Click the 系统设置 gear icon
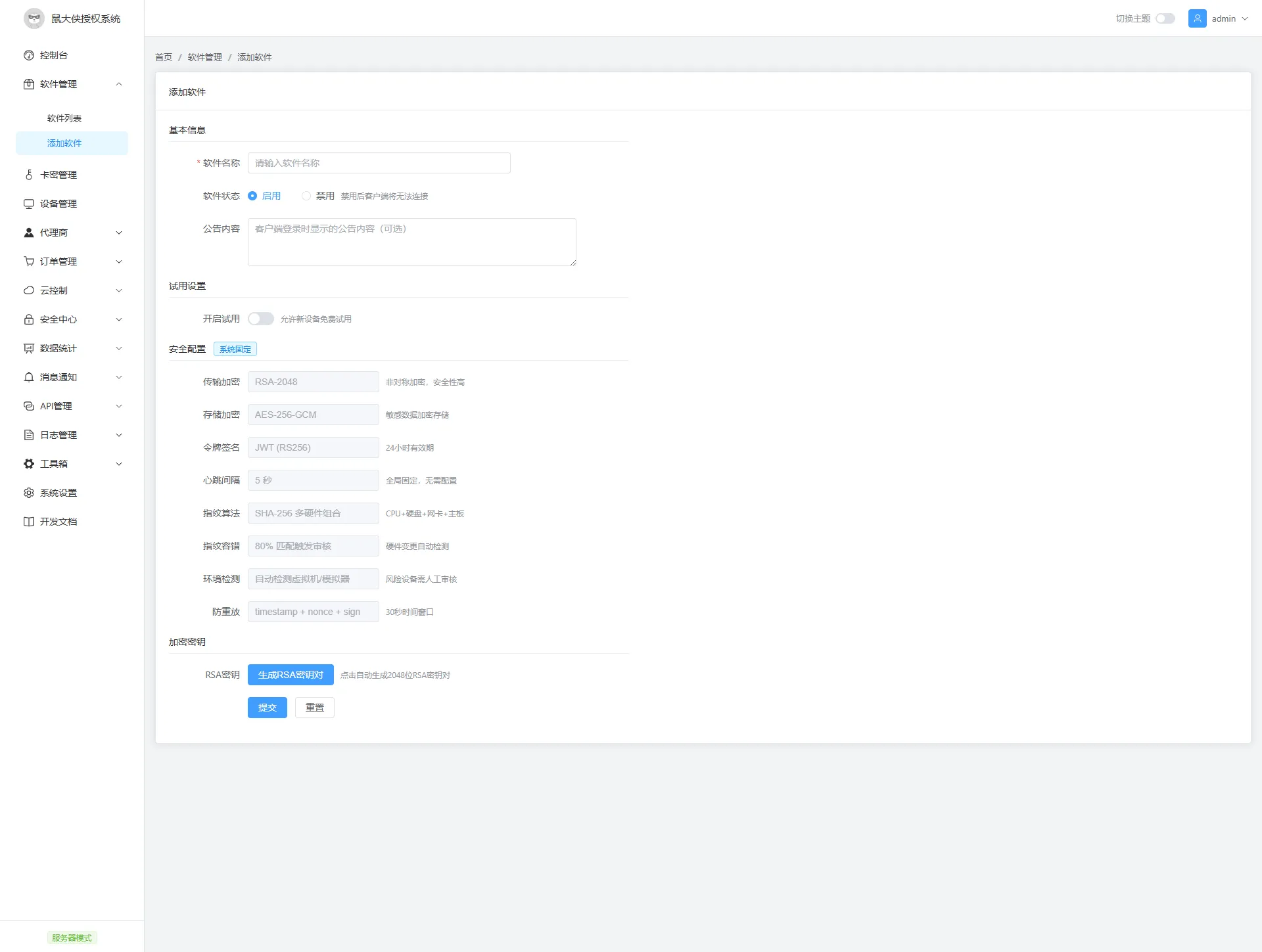Screen dimensions: 1262x952 coord(28,492)
